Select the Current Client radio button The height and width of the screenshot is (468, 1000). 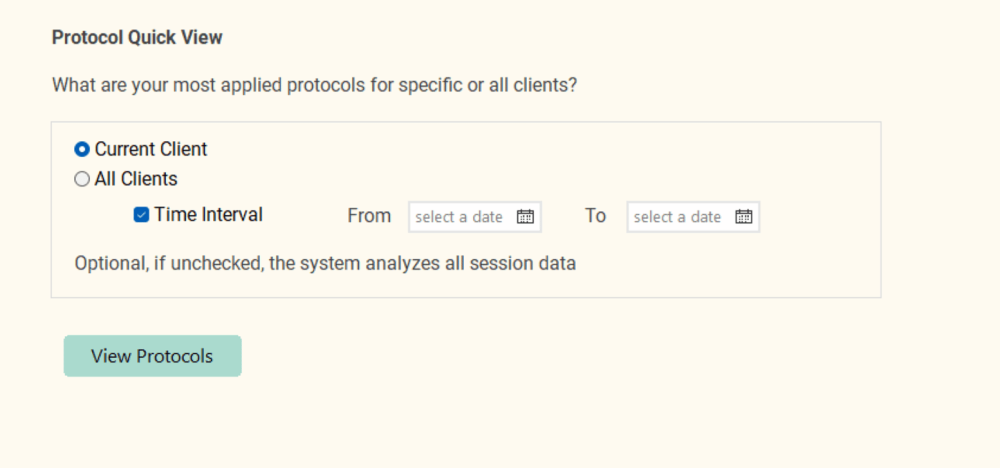pyautogui.click(x=82, y=149)
